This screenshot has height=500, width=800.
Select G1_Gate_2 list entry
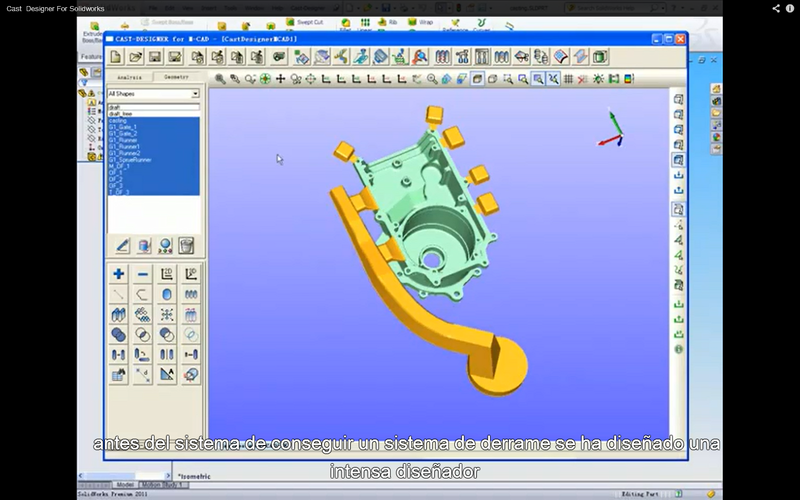(153, 134)
